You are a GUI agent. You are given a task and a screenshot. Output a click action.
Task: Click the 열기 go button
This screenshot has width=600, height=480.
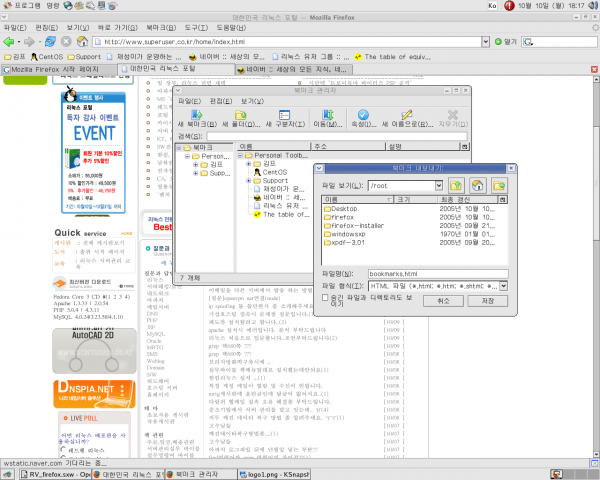[x=506, y=42]
